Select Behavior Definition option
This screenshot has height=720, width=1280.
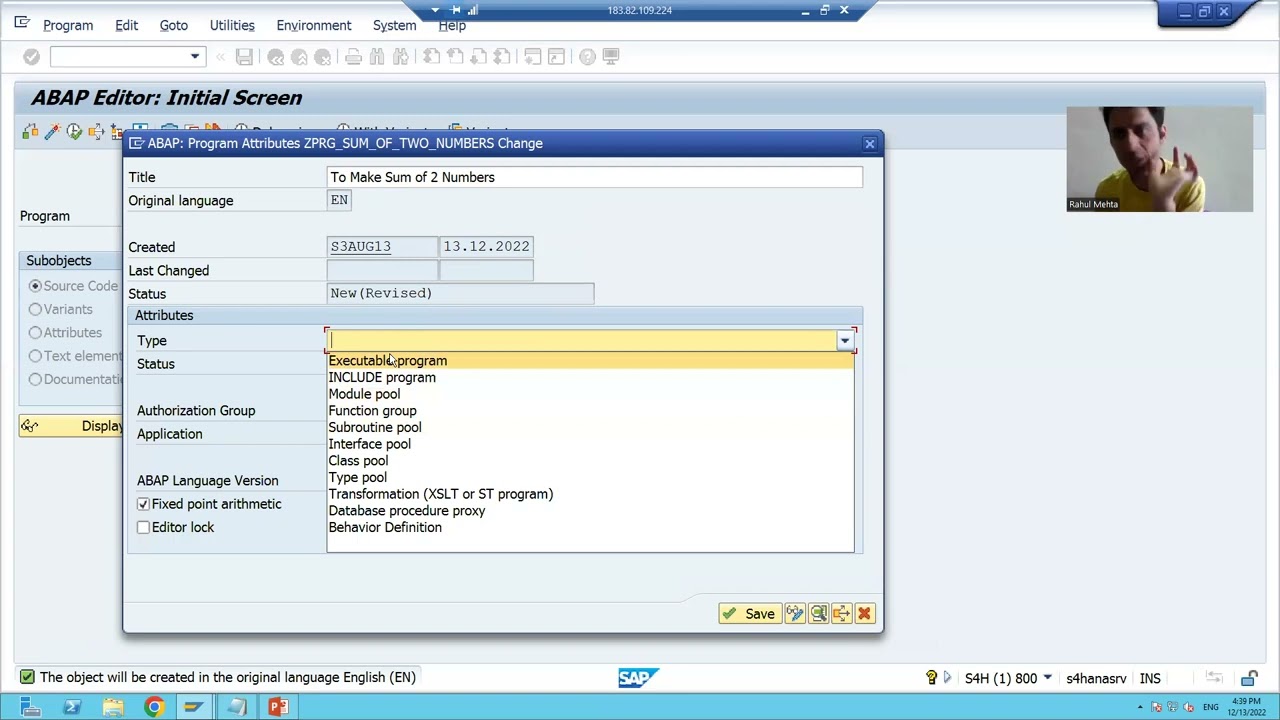point(590,528)
